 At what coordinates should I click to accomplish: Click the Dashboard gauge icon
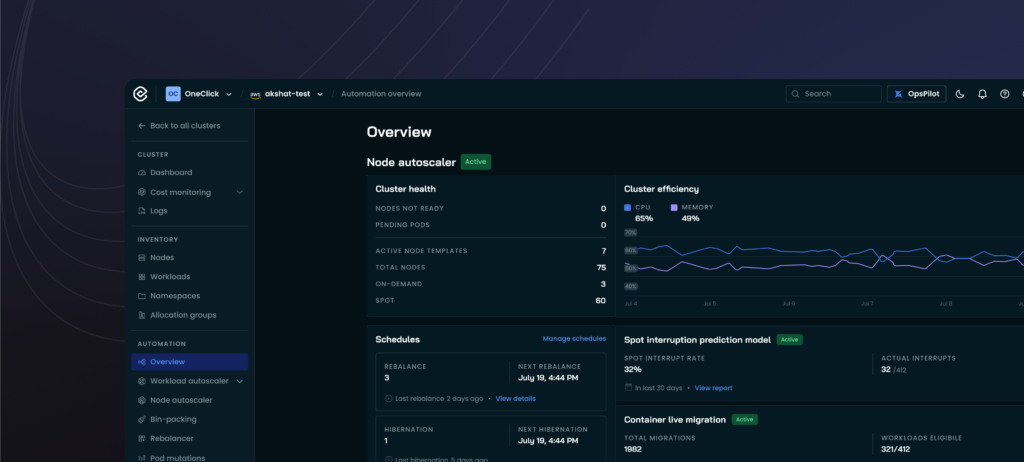[x=142, y=173]
